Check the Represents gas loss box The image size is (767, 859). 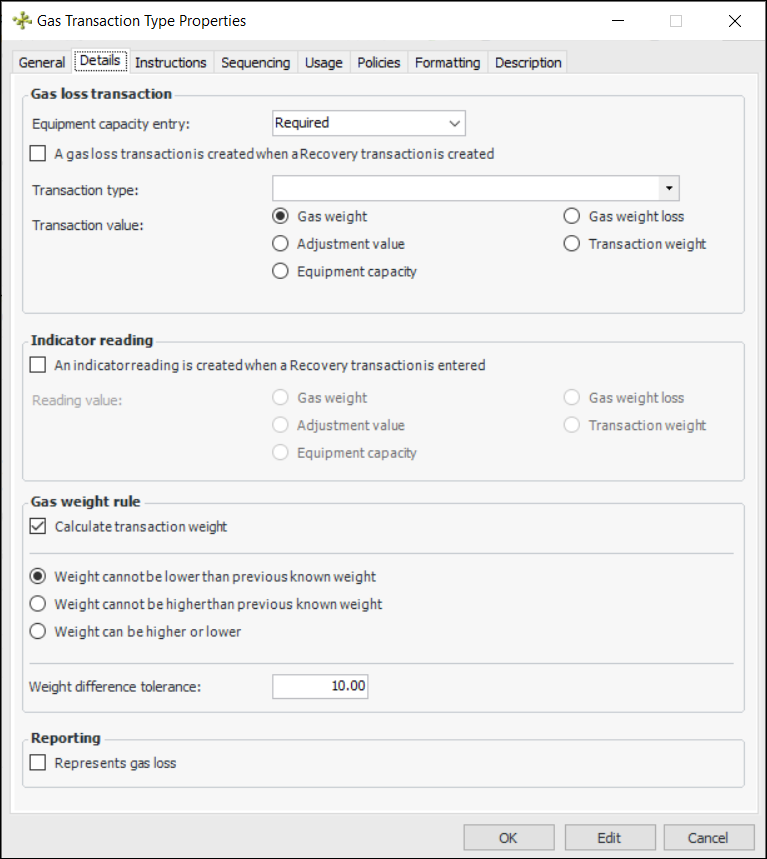pos(38,763)
